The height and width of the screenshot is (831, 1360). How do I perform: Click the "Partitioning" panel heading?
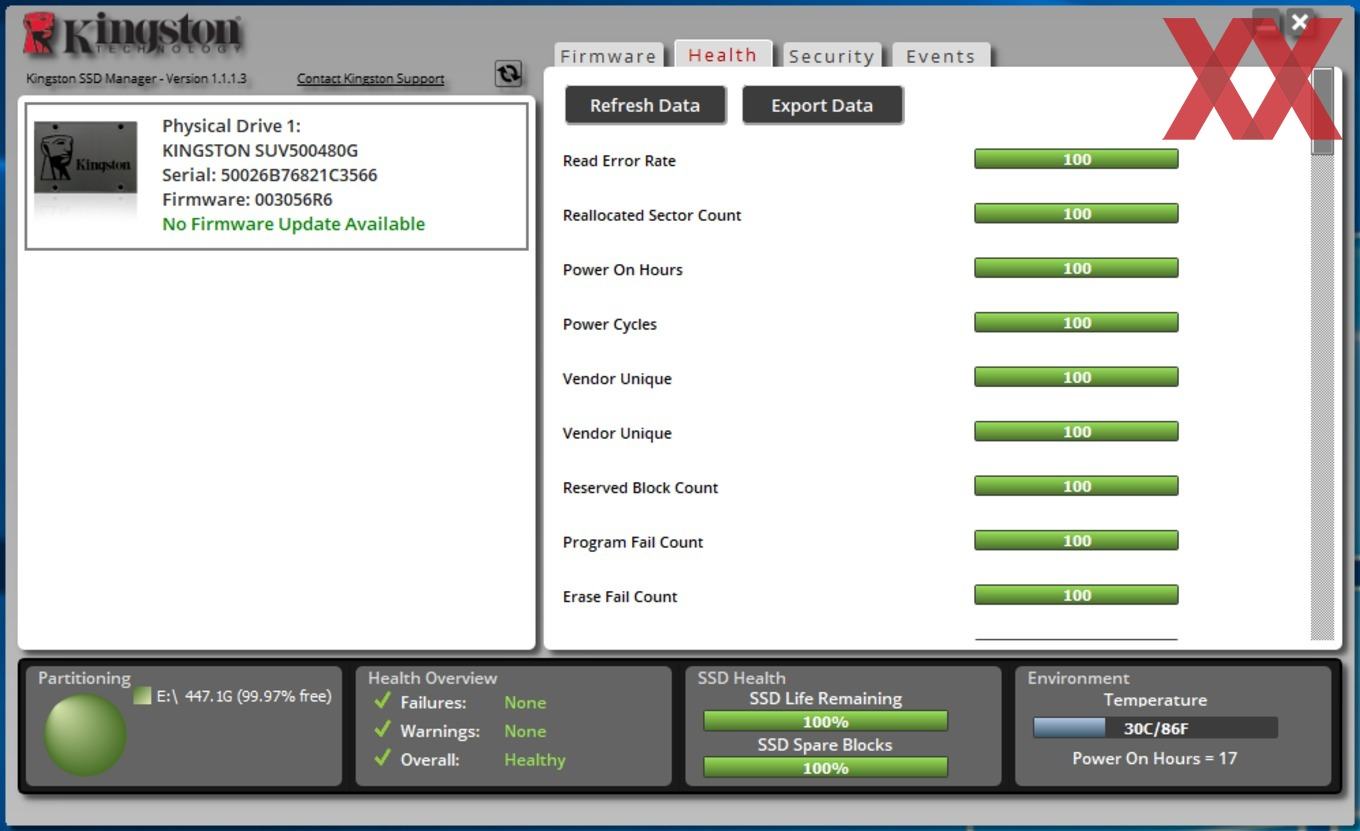click(84, 678)
